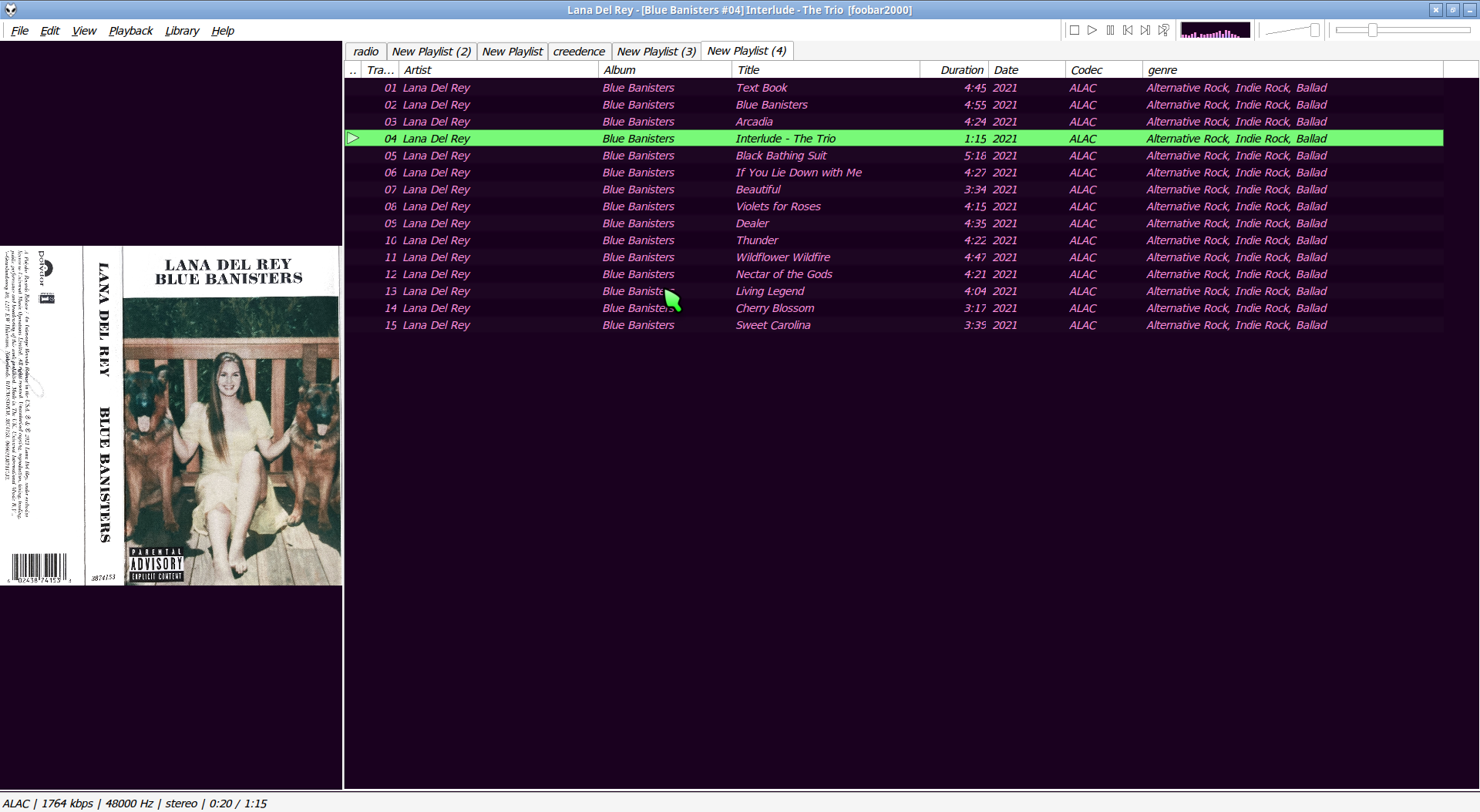
Task: Open the Playback menu
Action: click(x=131, y=31)
